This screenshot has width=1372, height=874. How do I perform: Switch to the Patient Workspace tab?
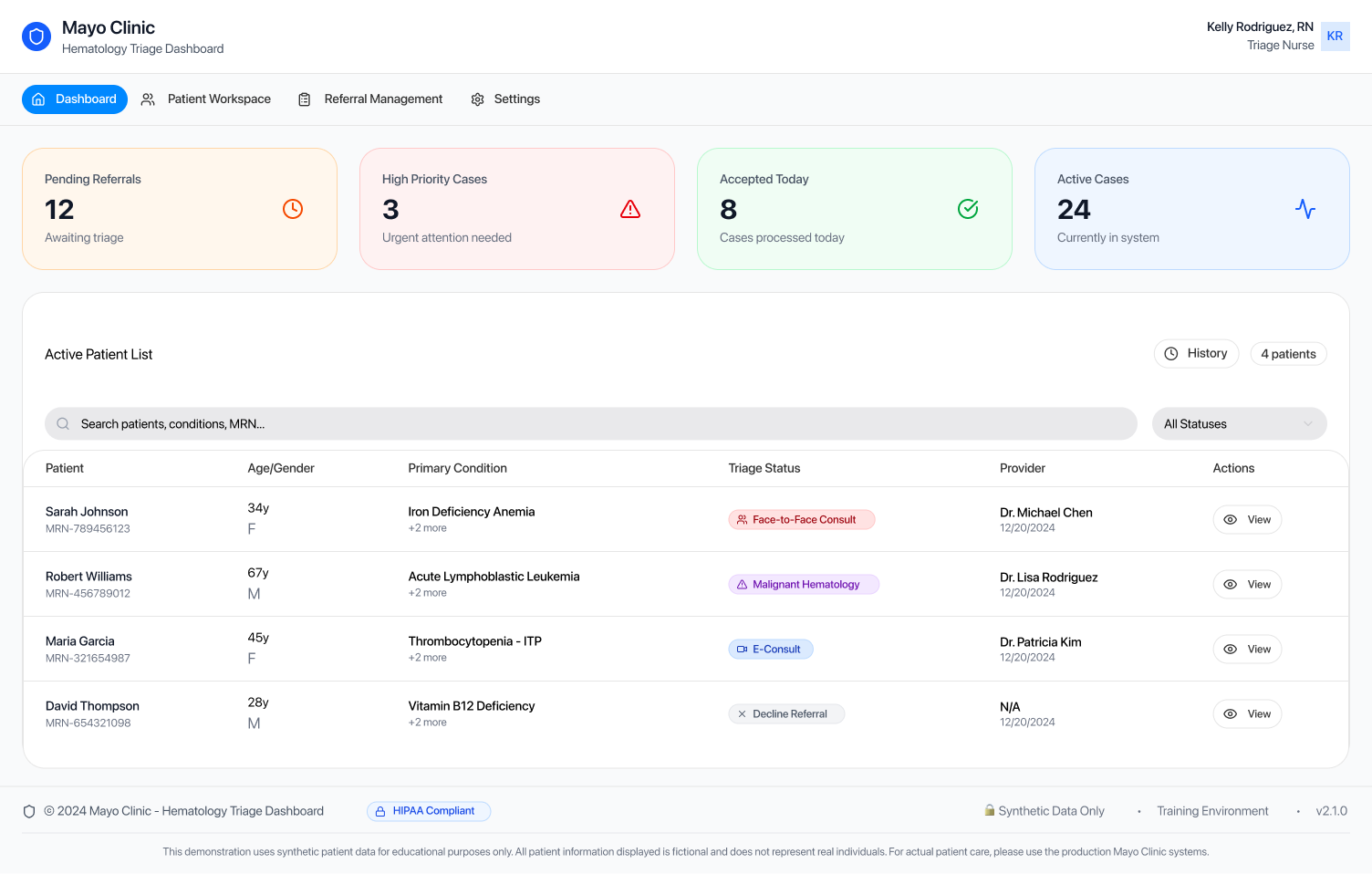[206, 99]
